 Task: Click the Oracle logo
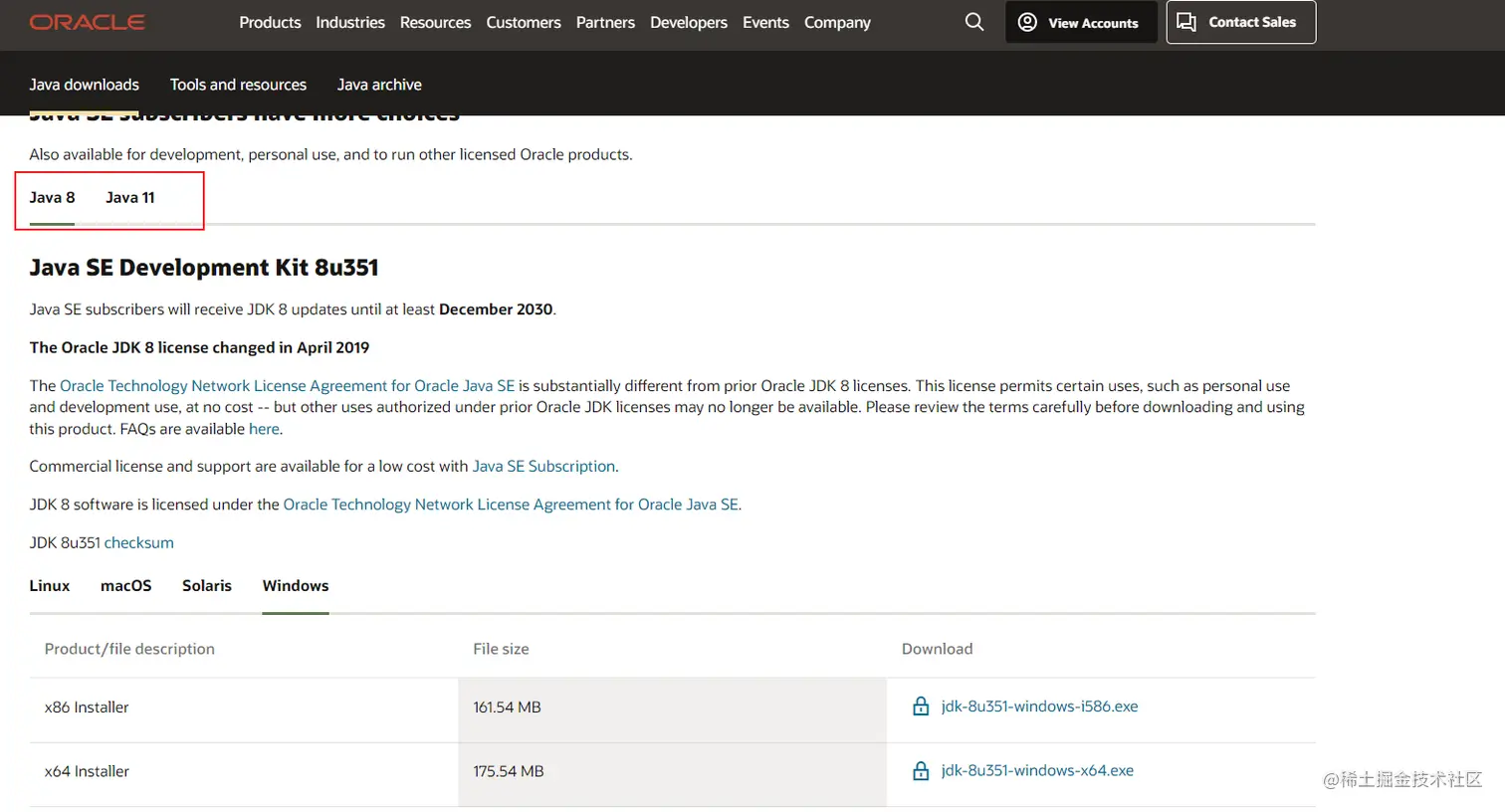(88, 22)
